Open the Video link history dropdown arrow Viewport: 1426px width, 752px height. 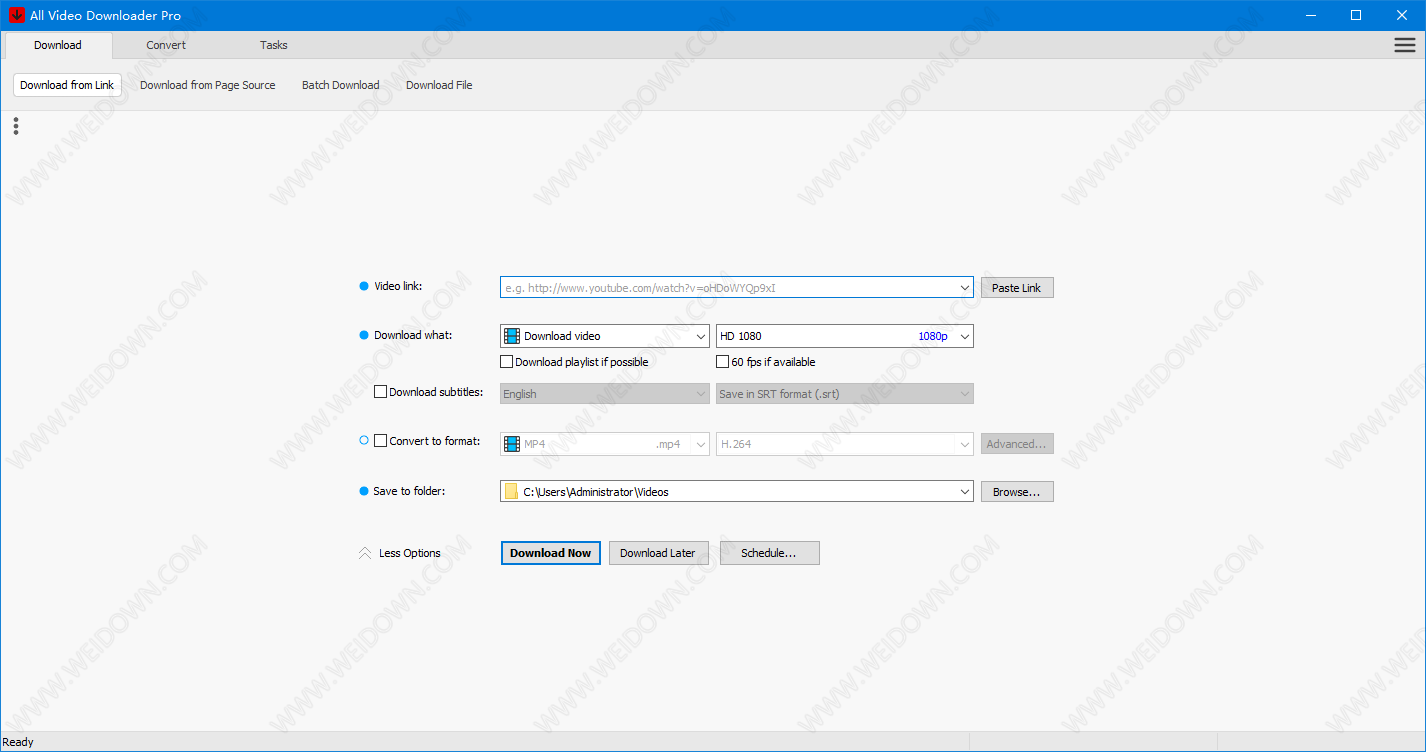pos(964,288)
